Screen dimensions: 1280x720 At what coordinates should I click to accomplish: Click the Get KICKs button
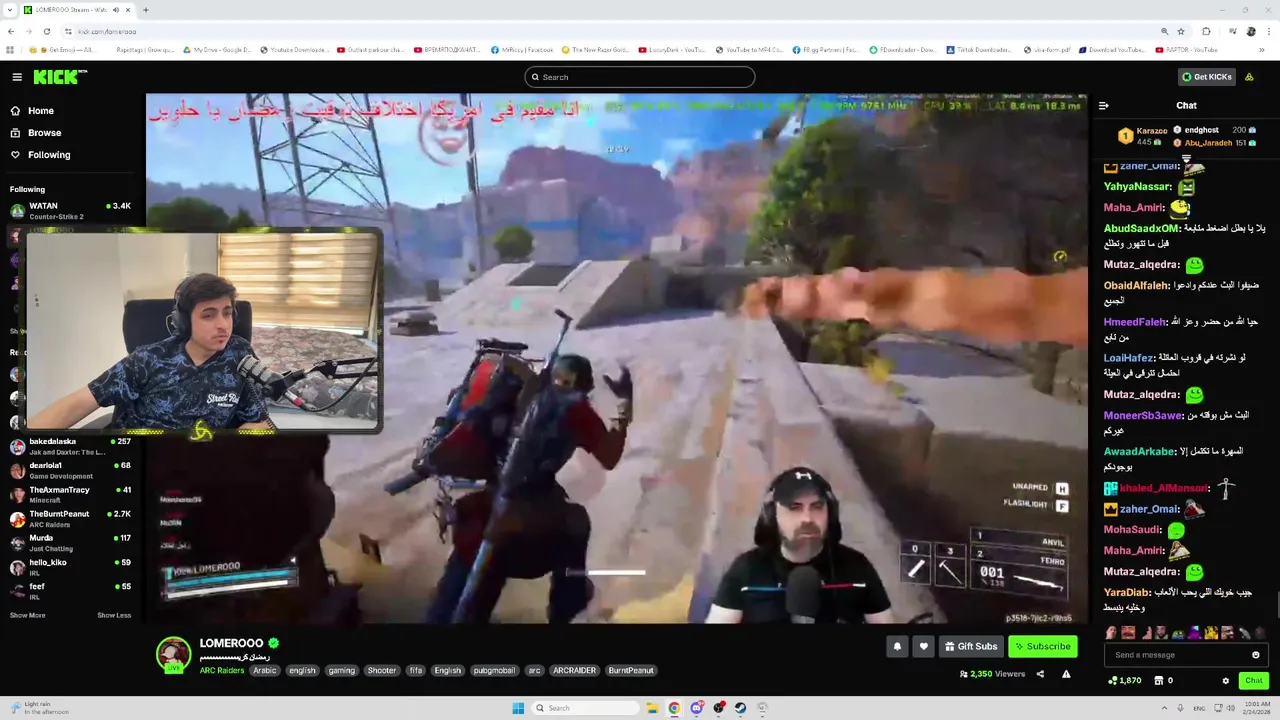click(x=1207, y=77)
